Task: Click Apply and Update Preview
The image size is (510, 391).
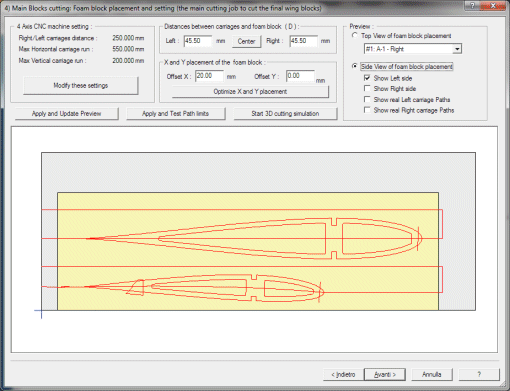Action: [66, 114]
